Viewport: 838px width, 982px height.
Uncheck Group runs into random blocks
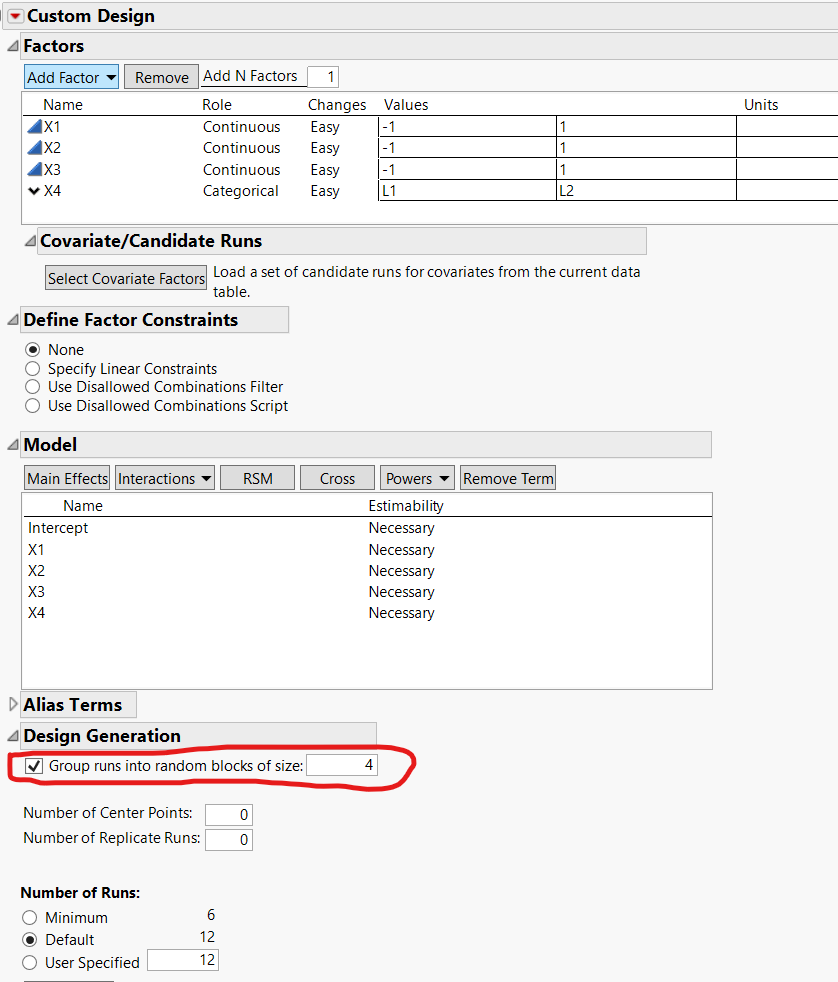[x=34, y=766]
